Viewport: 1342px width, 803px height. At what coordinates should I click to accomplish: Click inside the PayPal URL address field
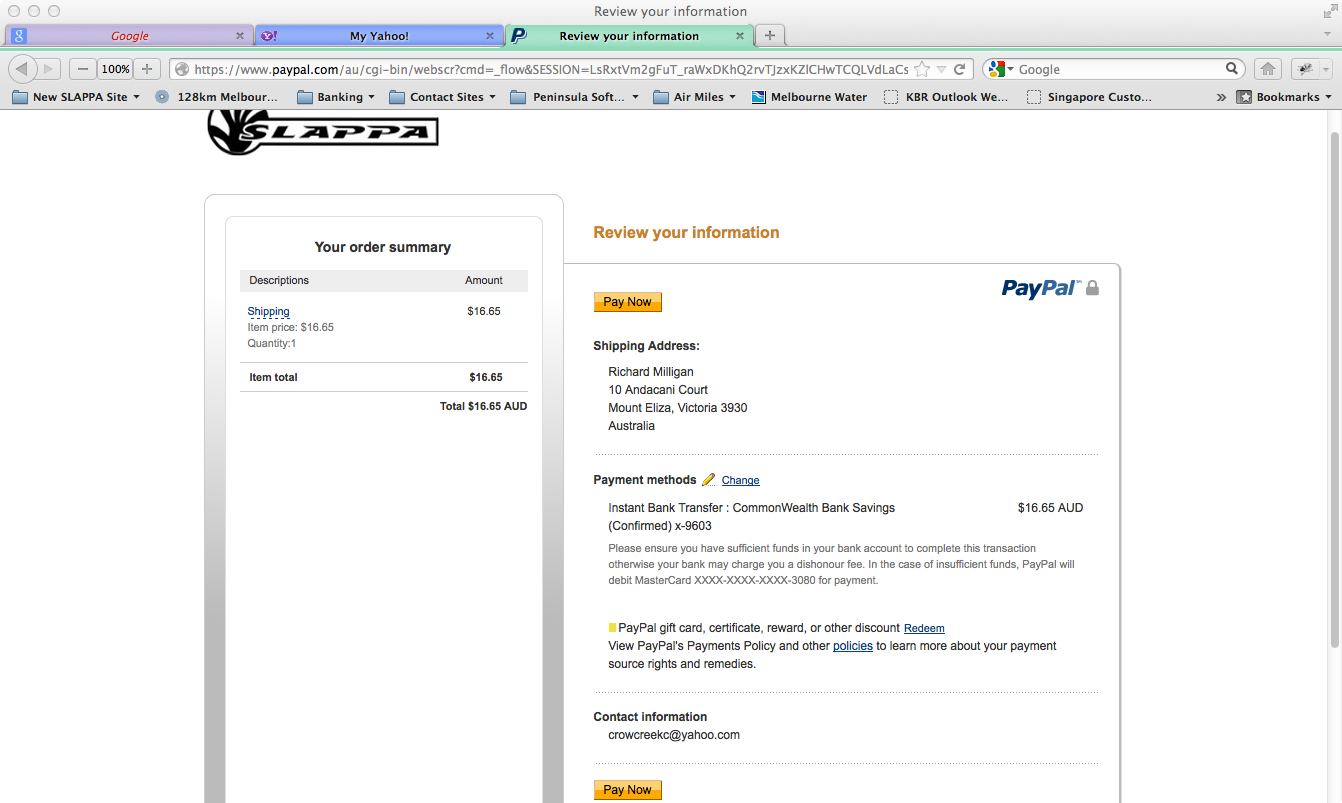point(551,69)
